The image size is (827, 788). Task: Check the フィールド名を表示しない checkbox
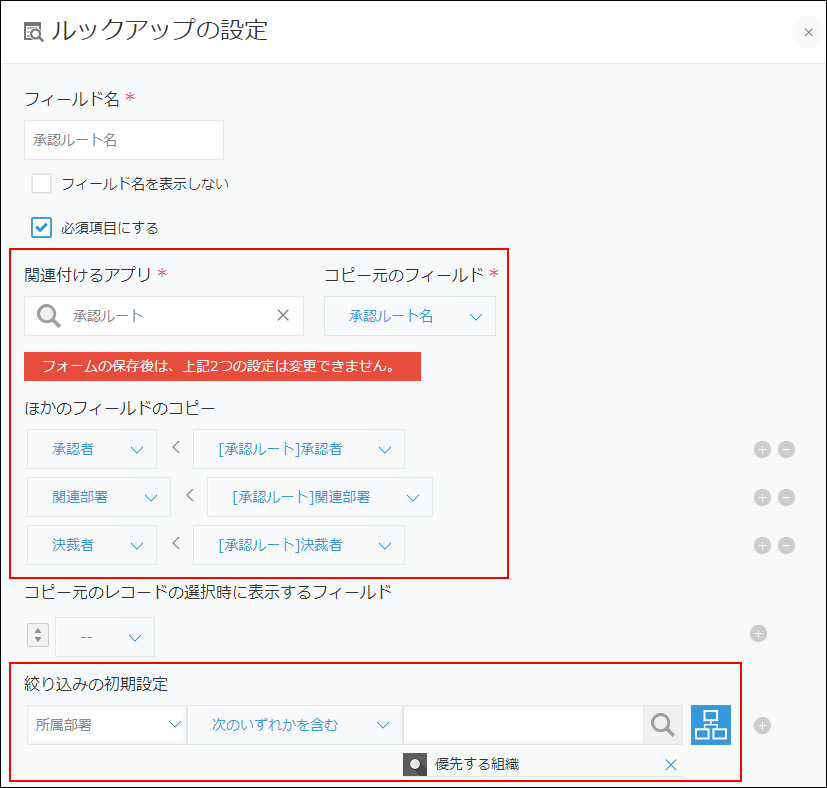click(40, 184)
